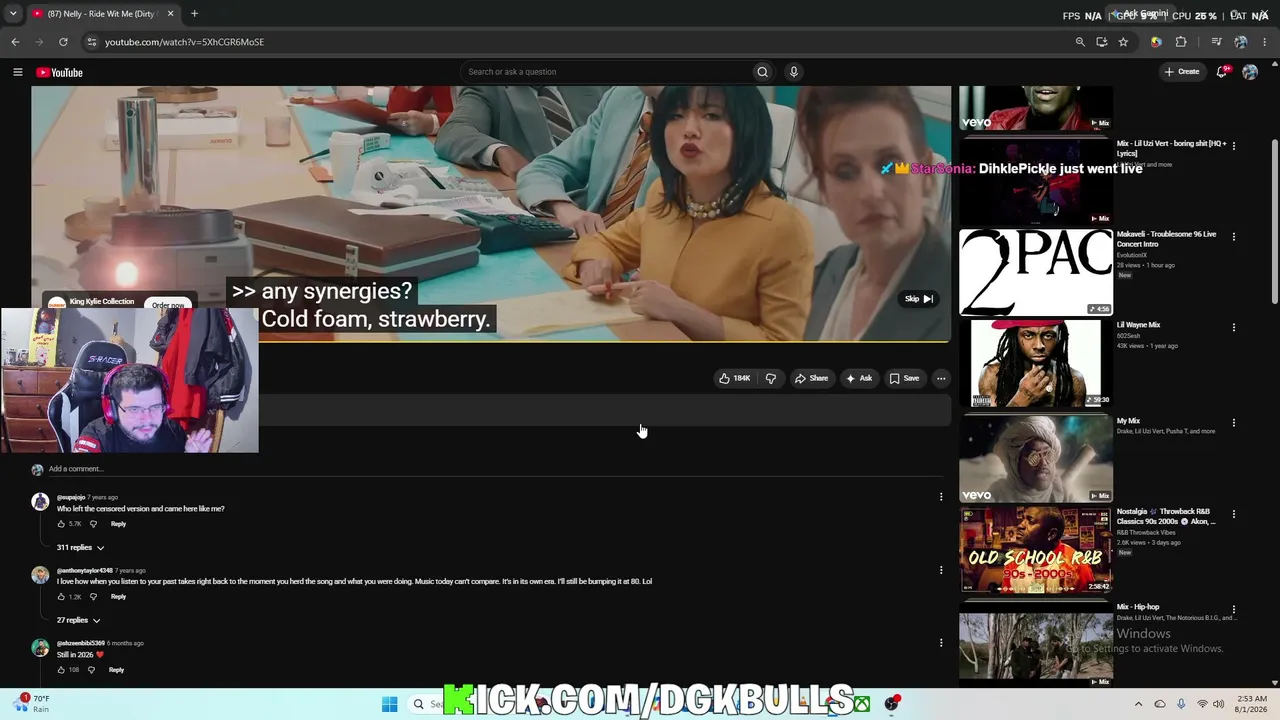Open menu for Makaveli Troublesome 96 video

pyautogui.click(x=1234, y=237)
